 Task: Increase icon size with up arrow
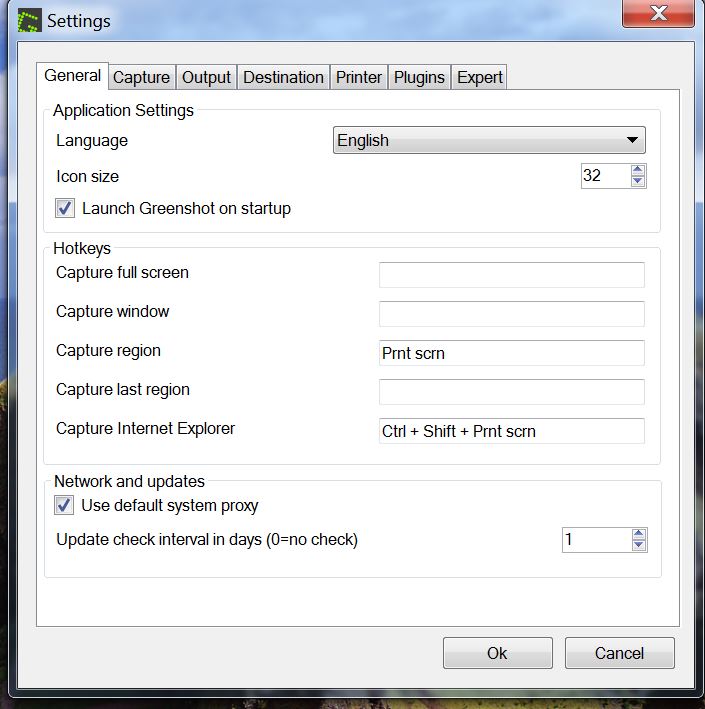(x=638, y=170)
